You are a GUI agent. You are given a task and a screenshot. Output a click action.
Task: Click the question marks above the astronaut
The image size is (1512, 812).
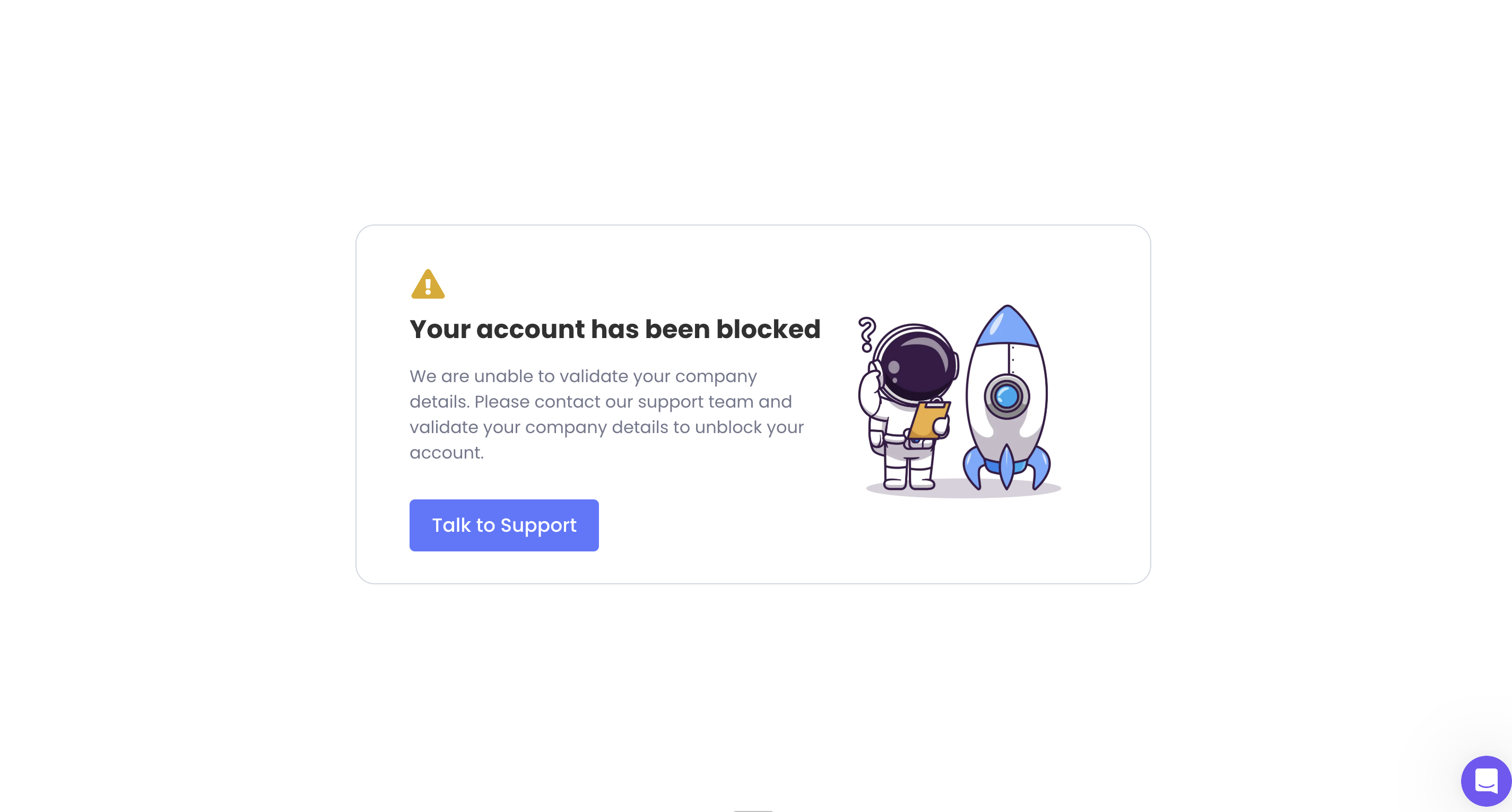coord(867,334)
